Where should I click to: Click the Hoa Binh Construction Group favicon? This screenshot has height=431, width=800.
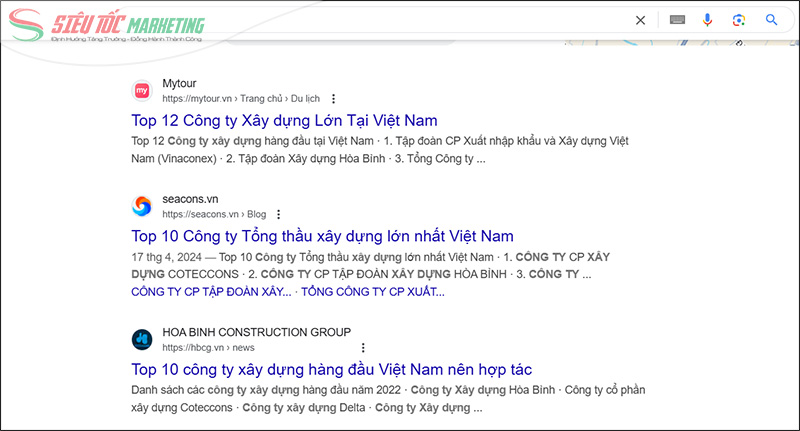pos(142,339)
